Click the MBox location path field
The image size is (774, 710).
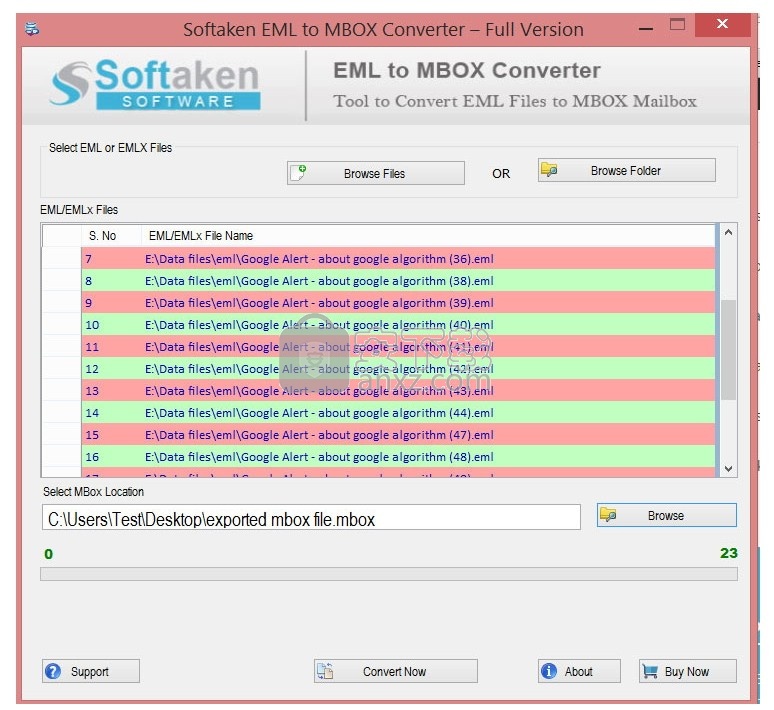(x=311, y=517)
